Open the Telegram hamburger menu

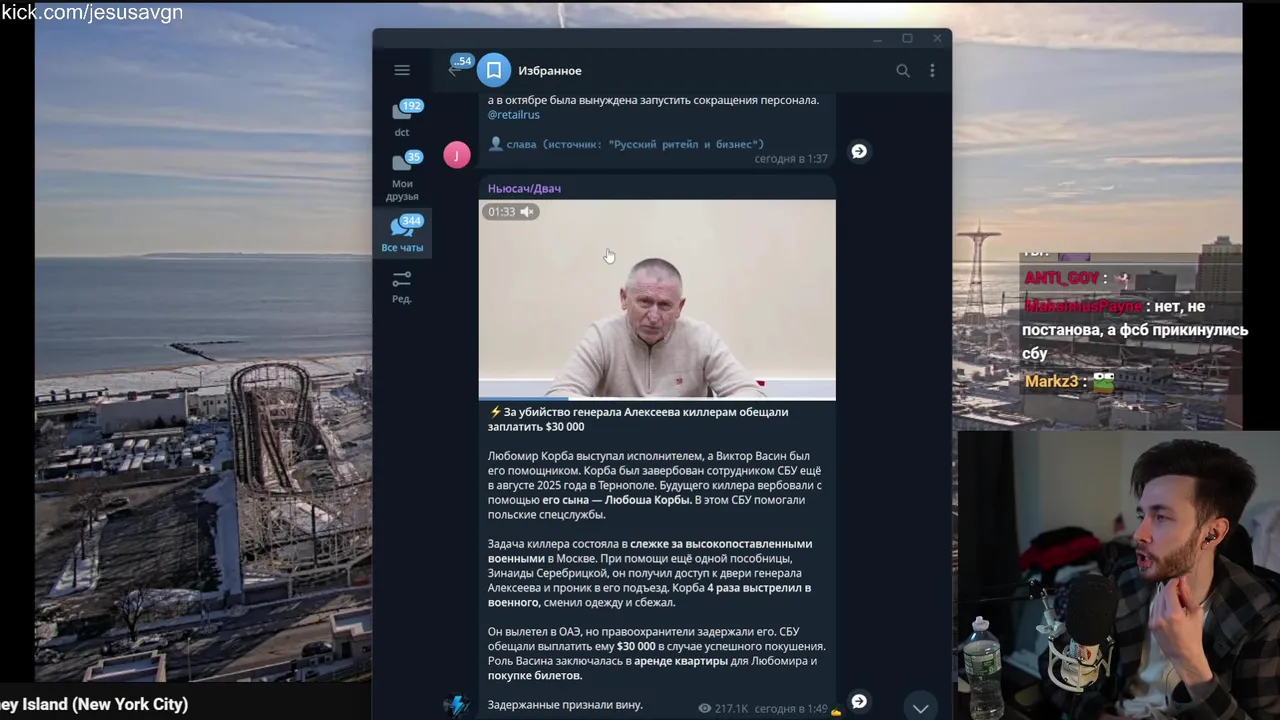[402, 70]
